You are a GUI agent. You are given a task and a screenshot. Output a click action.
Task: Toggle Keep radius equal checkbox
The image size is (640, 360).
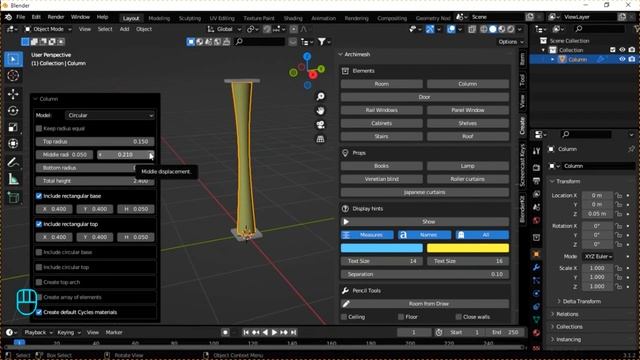coord(39,129)
